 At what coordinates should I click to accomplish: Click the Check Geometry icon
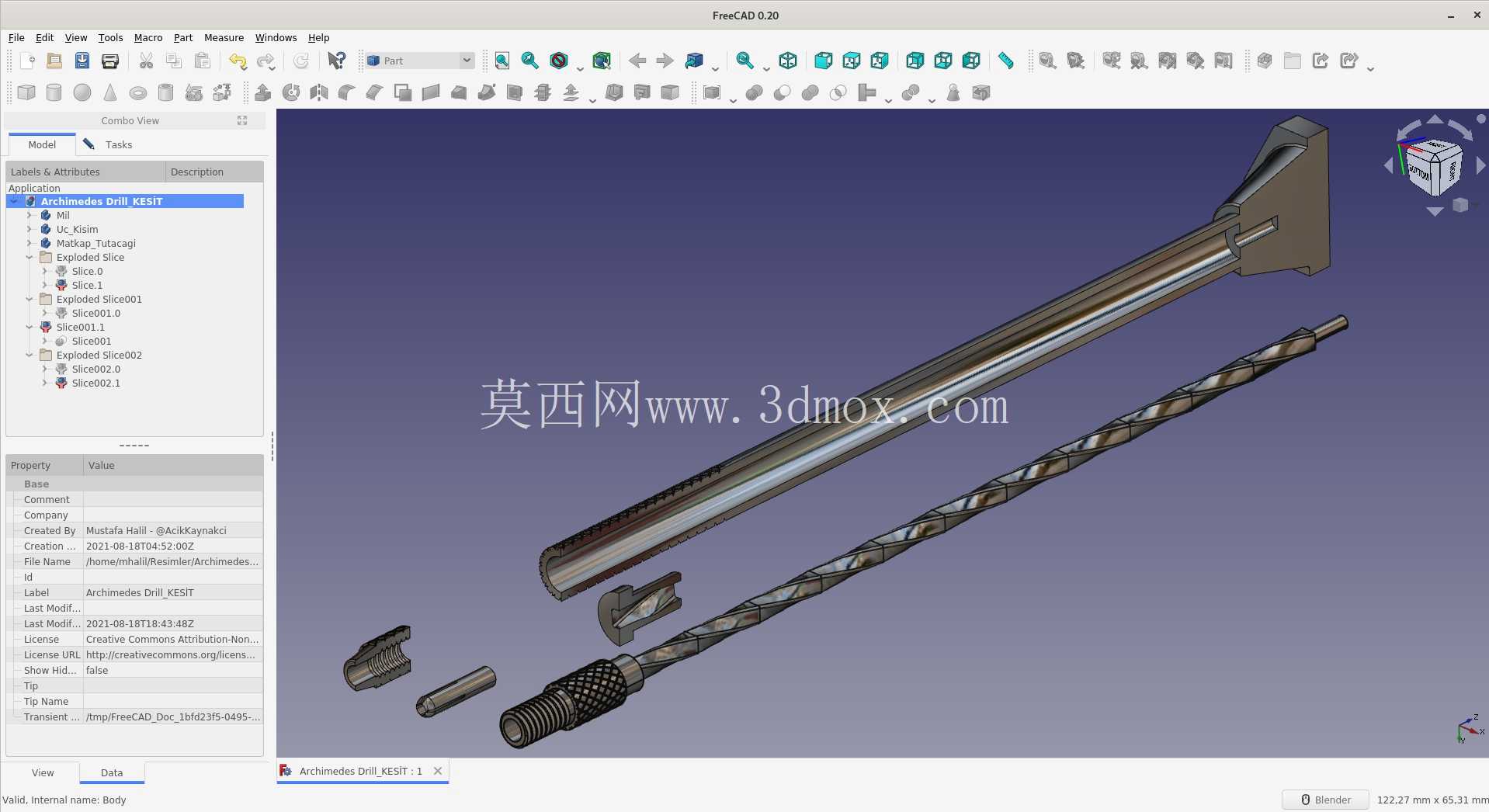pyautogui.click(x=953, y=93)
